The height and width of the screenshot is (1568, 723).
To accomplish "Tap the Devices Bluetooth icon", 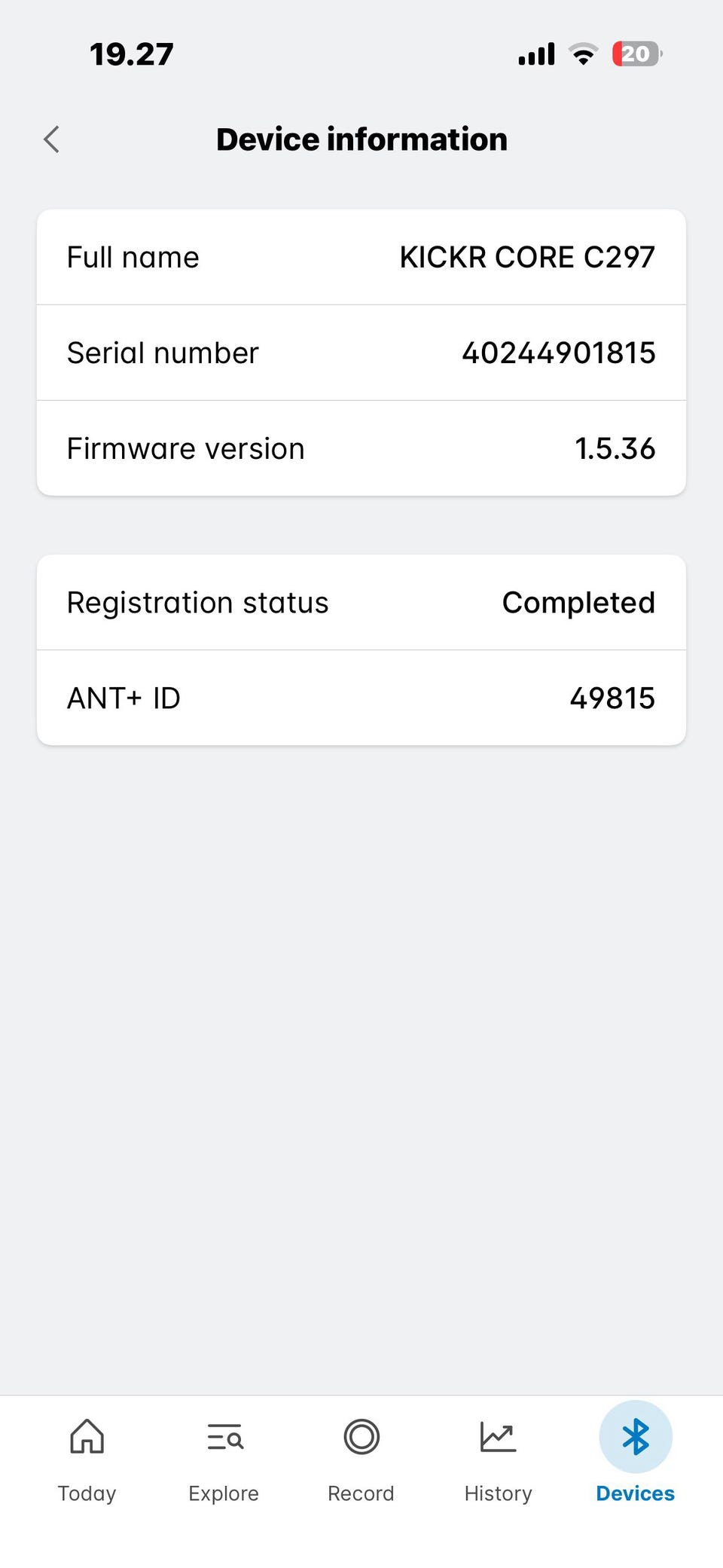I will click(636, 1436).
